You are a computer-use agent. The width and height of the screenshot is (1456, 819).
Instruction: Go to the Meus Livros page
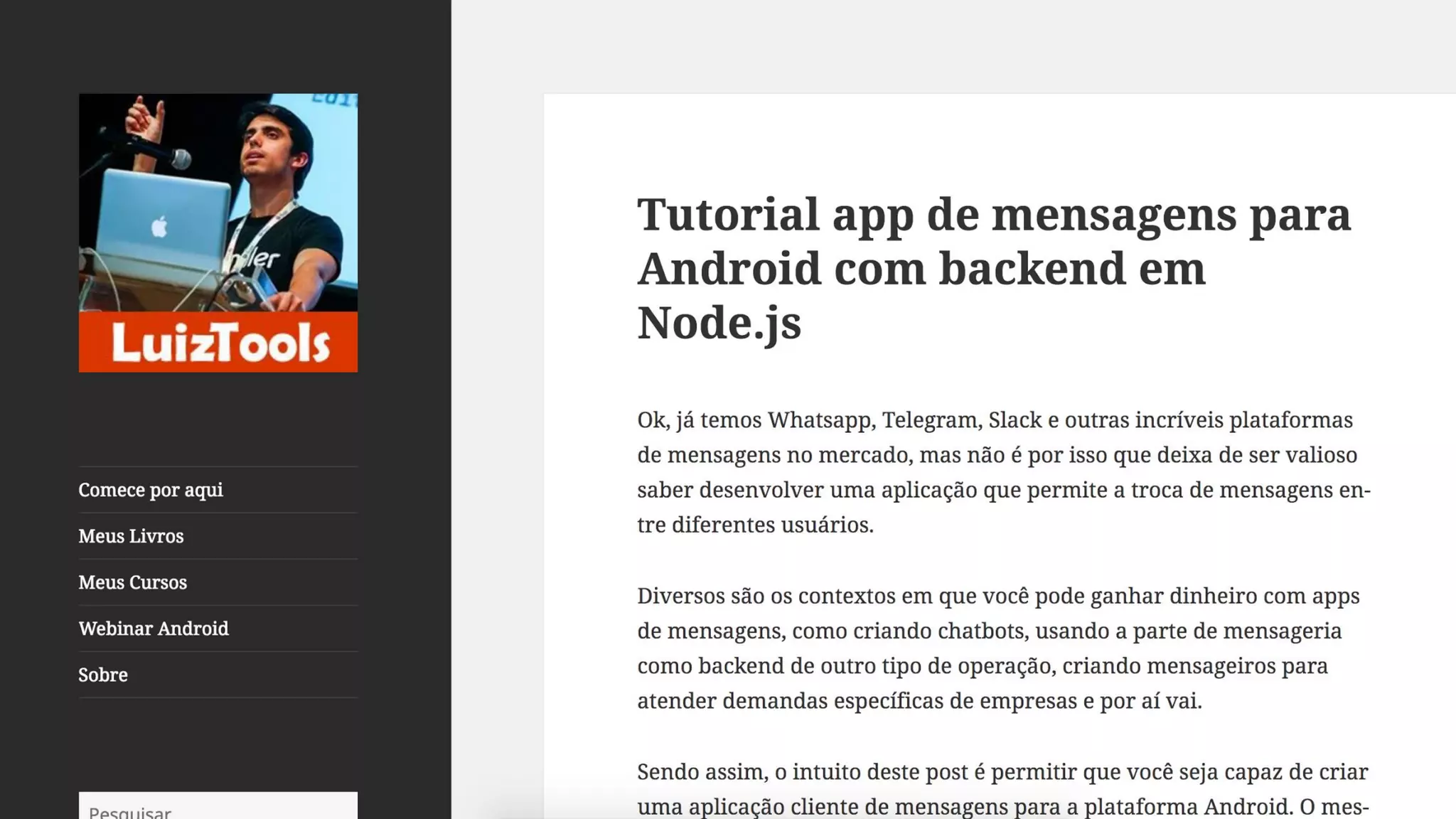(131, 536)
